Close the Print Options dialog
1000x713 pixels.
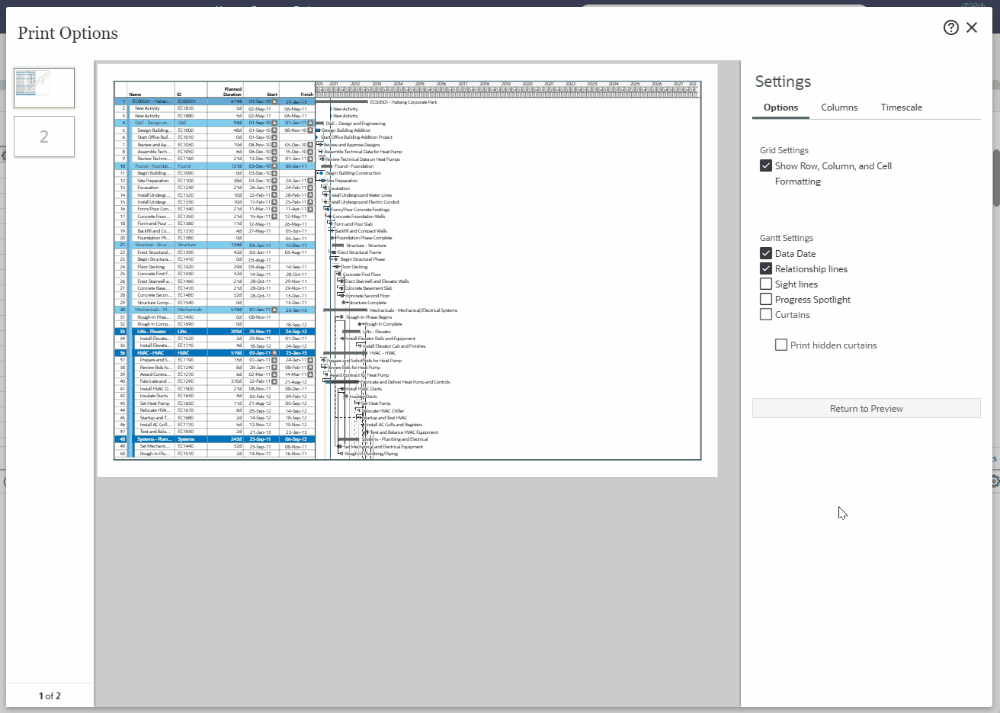(971, 27)
